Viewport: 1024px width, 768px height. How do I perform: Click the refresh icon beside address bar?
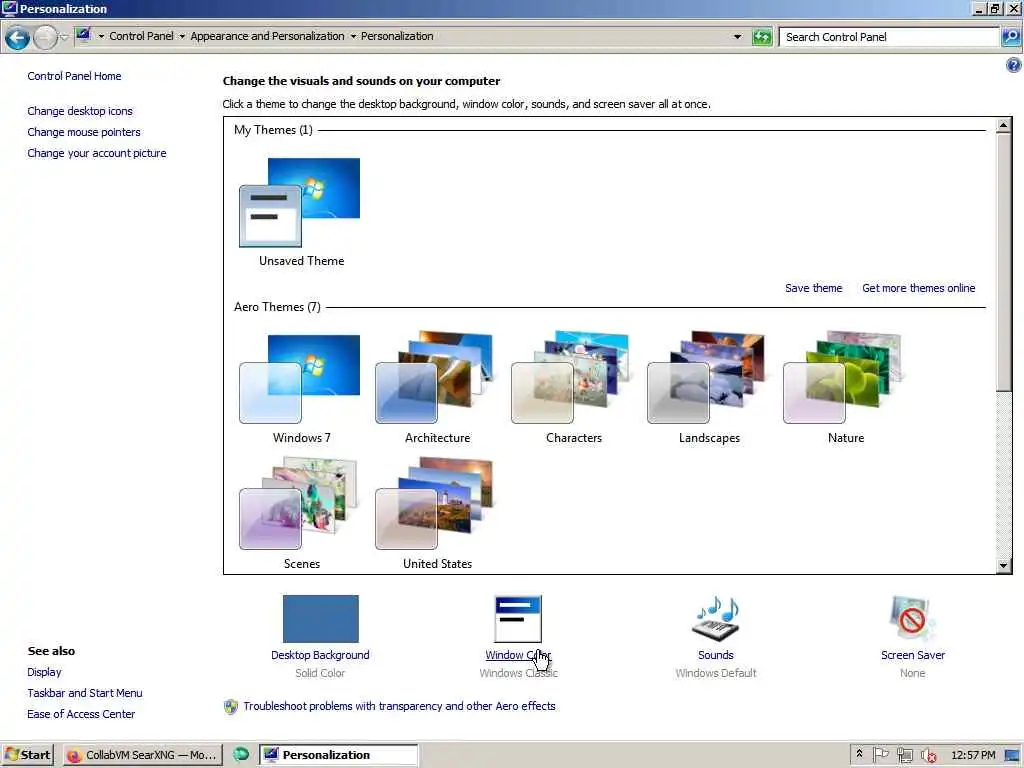pos(761,37)
